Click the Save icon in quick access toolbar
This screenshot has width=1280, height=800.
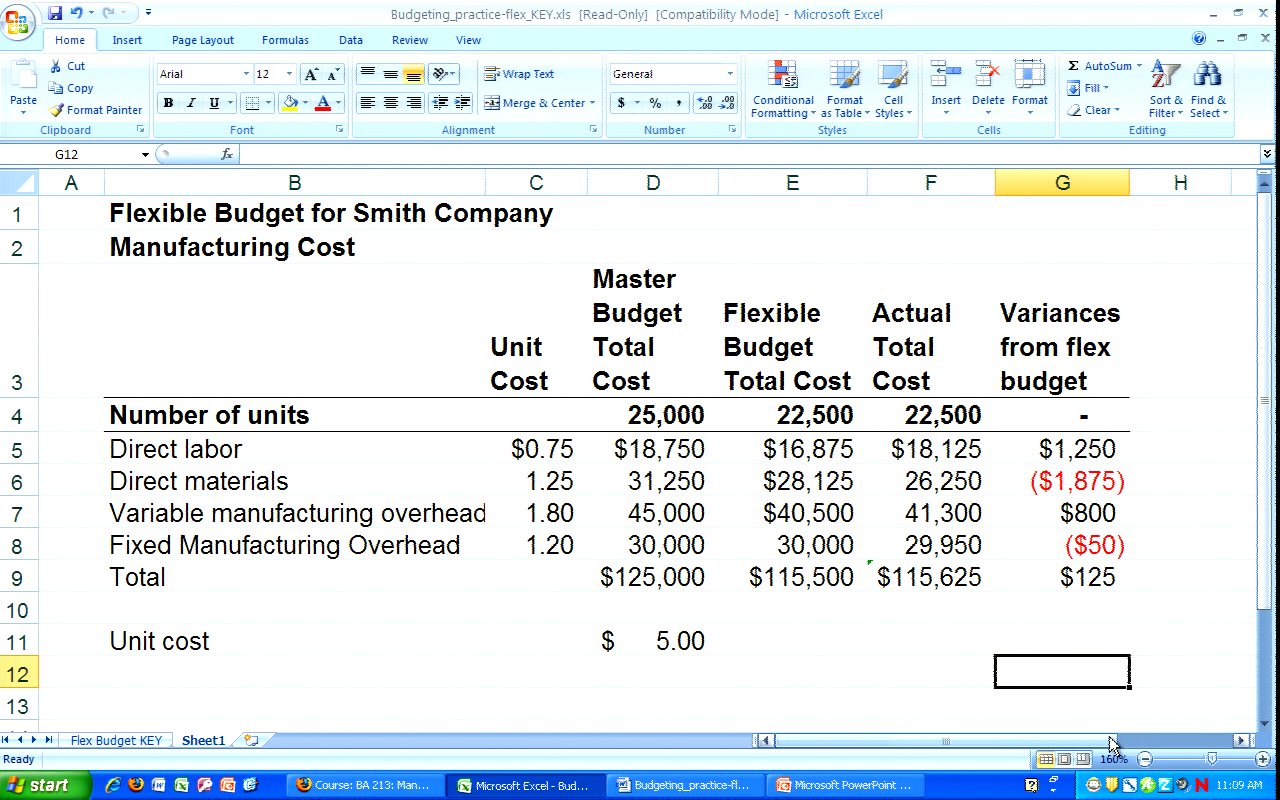(x=55, y=13)
